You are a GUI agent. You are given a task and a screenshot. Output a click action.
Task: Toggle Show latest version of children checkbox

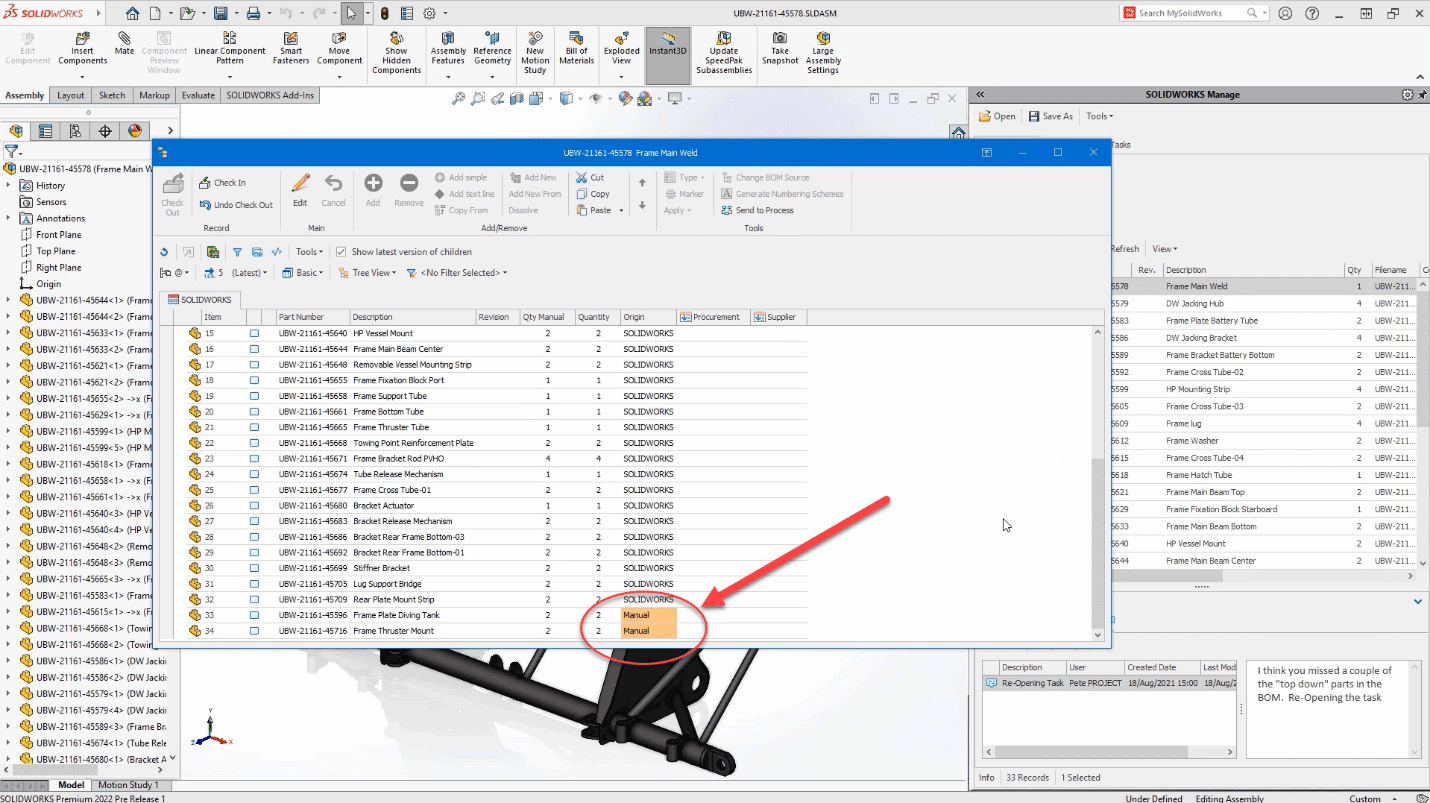(x=341, y=252)
